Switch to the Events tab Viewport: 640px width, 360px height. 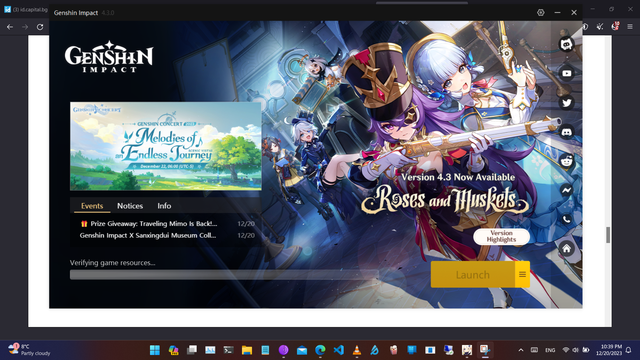point(92,206)
